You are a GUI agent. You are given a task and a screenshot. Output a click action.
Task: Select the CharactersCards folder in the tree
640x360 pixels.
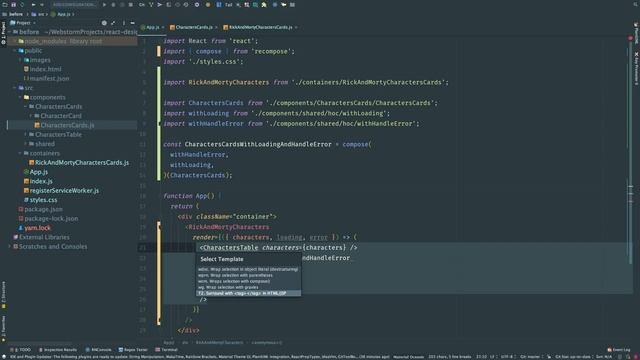click(55, 107)
